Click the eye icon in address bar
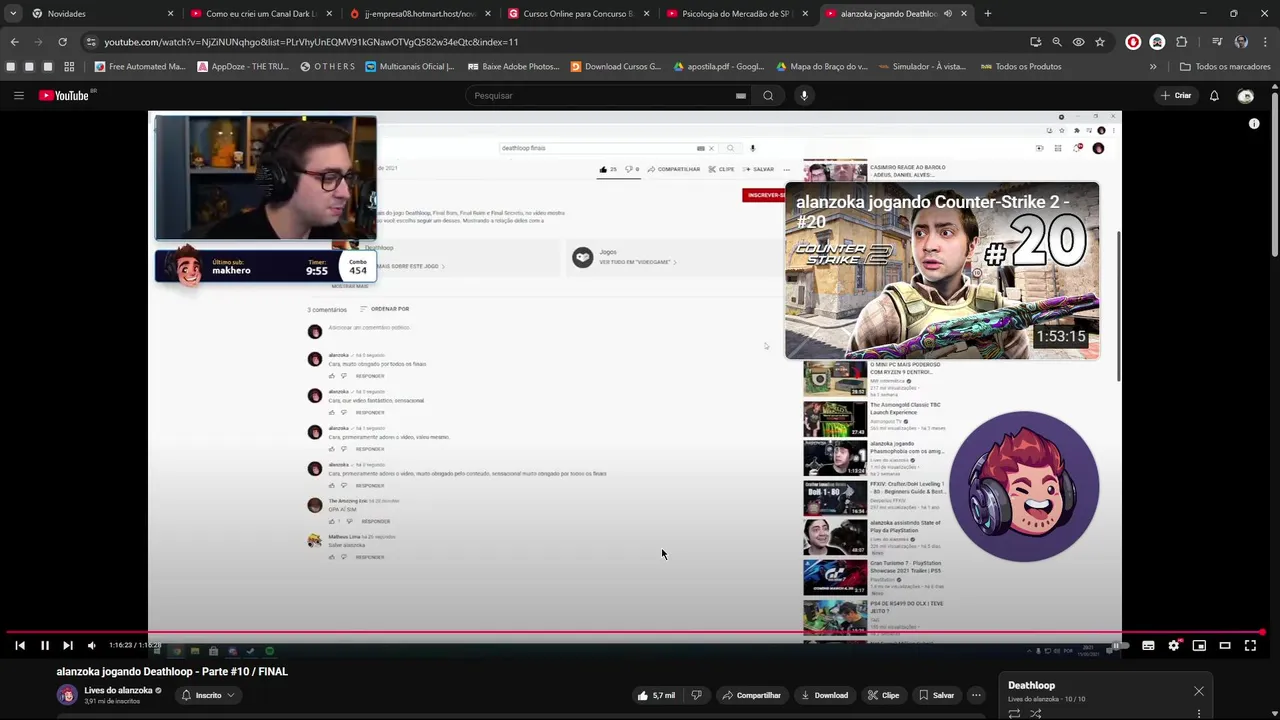Image resolution: width=1280 pixels, height=720 pixels. (x=1078, y=42)
